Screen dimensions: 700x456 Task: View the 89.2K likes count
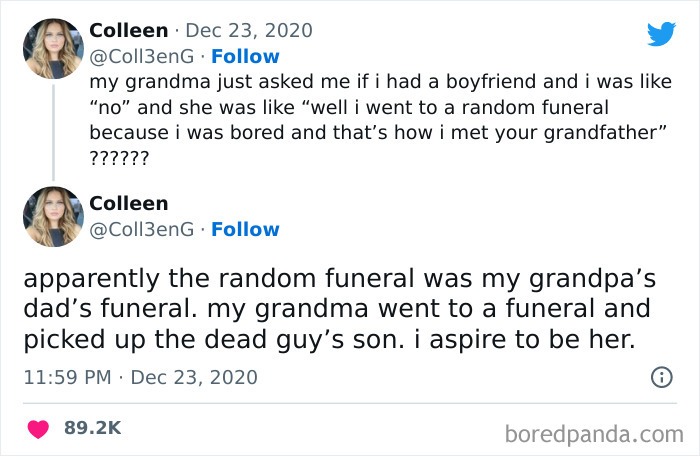92,428
